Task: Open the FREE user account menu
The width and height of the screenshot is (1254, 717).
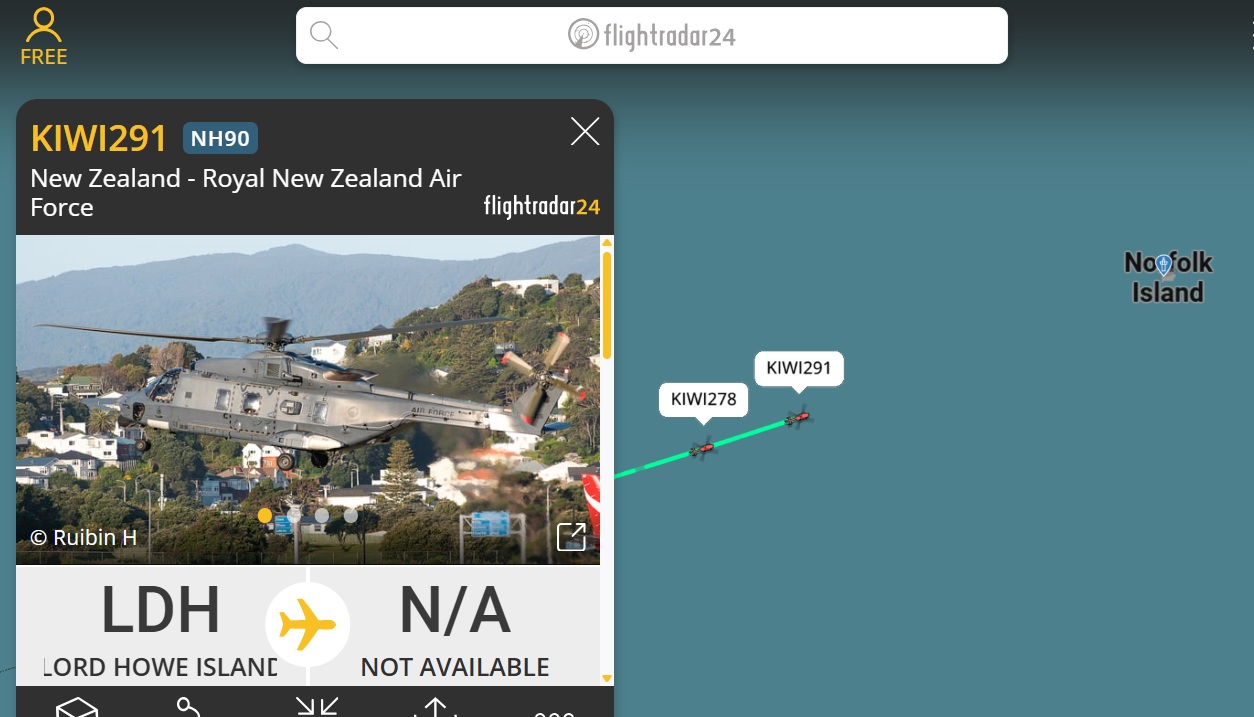Action: coord(44,37)
